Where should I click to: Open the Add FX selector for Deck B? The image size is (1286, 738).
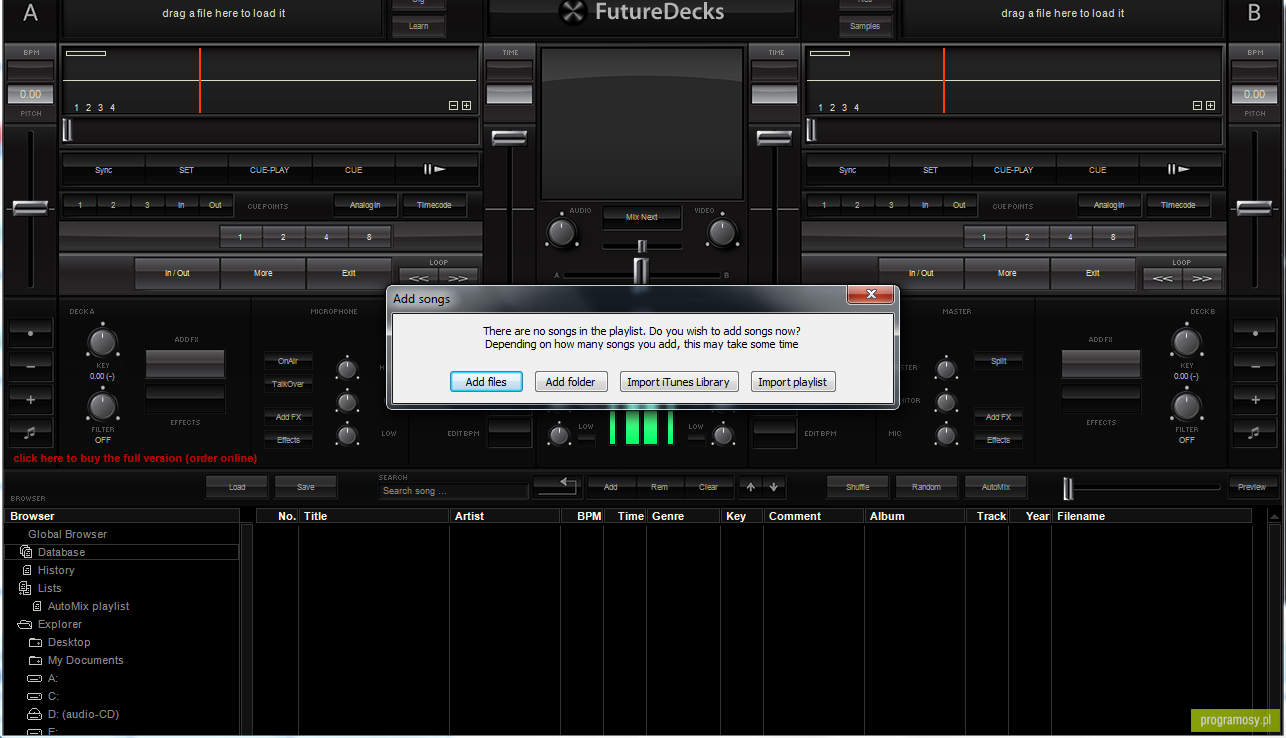pos(1101,364)
